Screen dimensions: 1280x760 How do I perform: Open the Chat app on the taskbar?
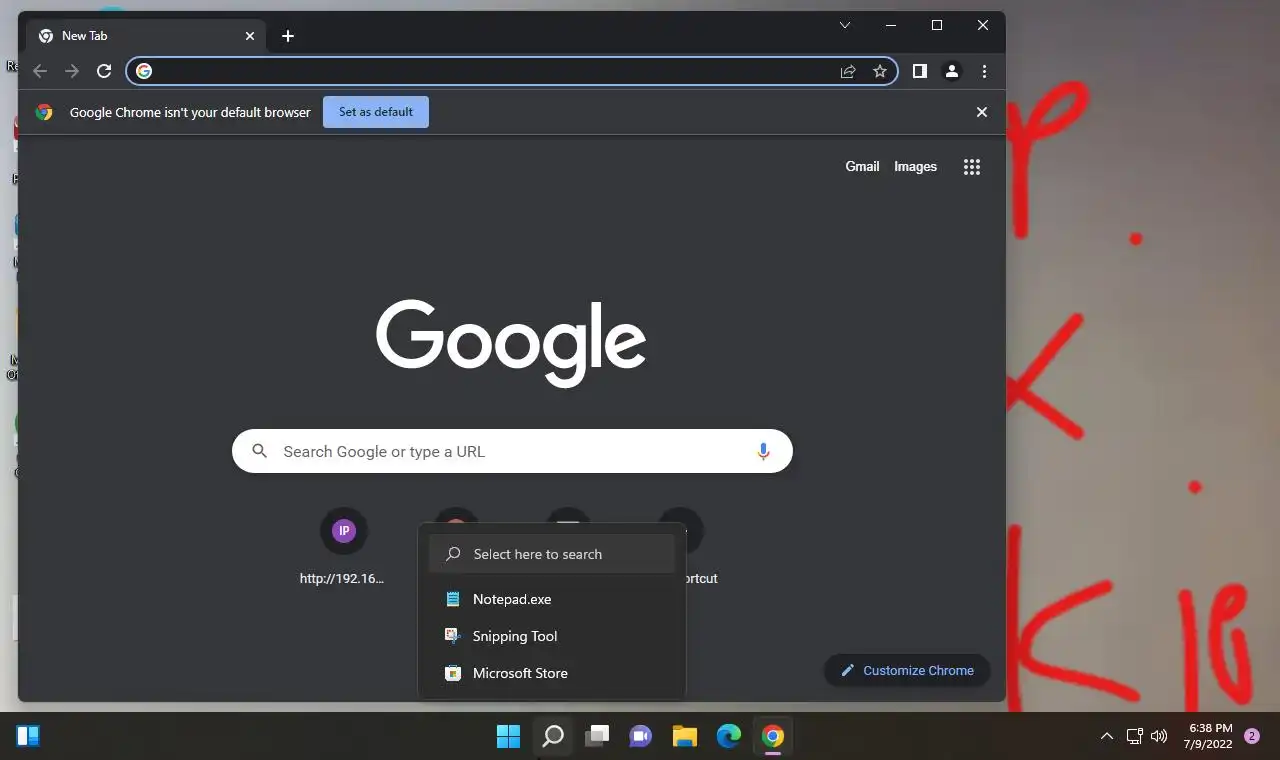point(641,737)
